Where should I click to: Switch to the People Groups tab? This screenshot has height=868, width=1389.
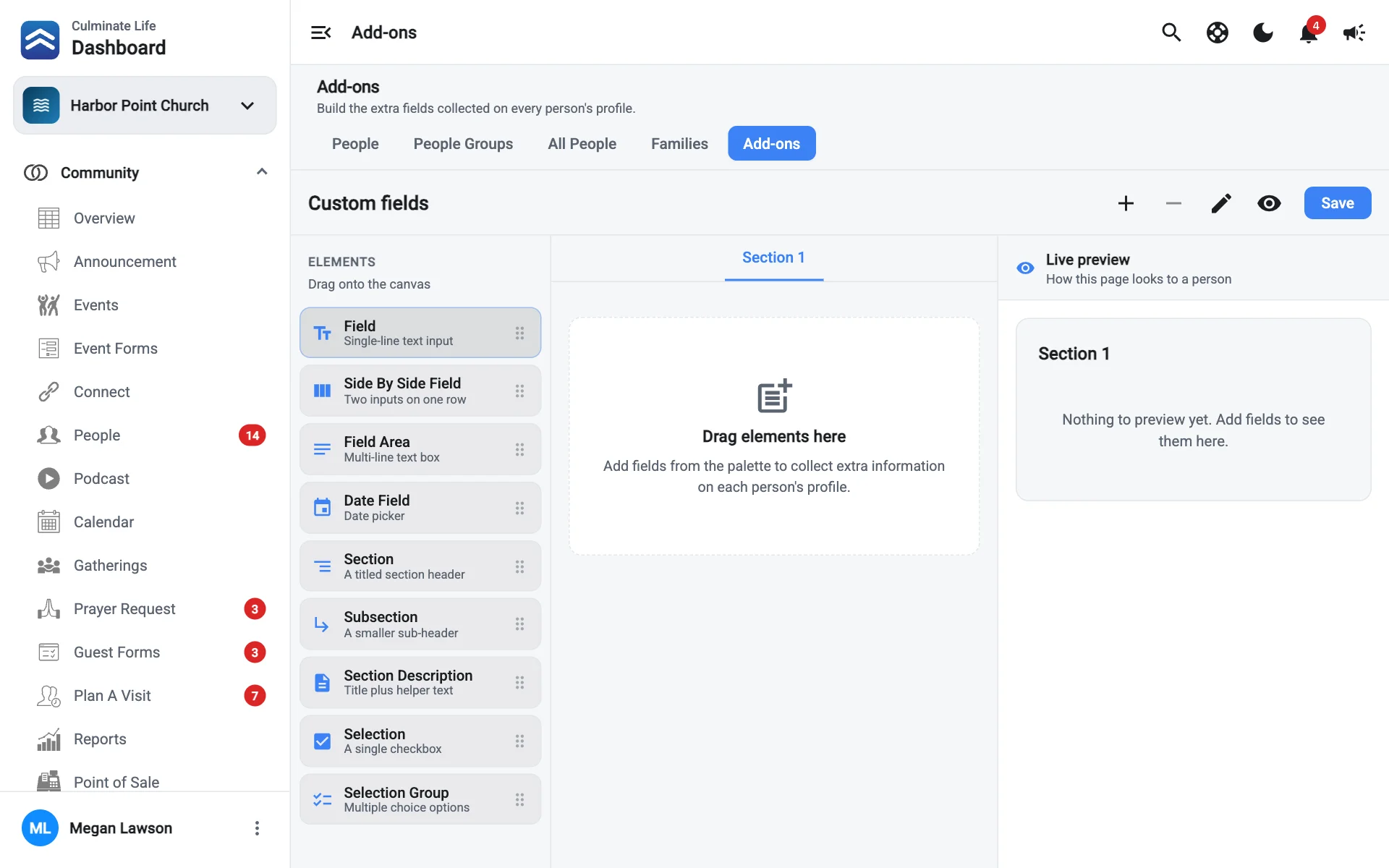point(463,143)
